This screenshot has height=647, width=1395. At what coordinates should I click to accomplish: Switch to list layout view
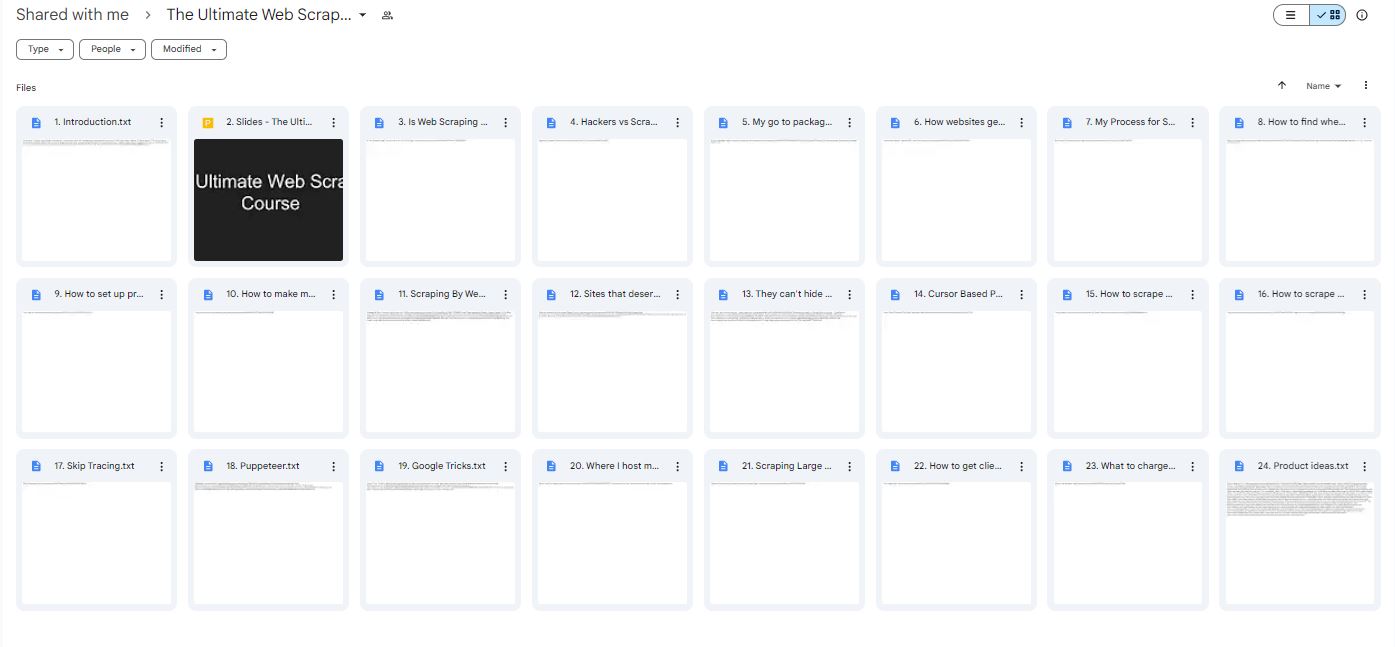(x=1291, y=15)
